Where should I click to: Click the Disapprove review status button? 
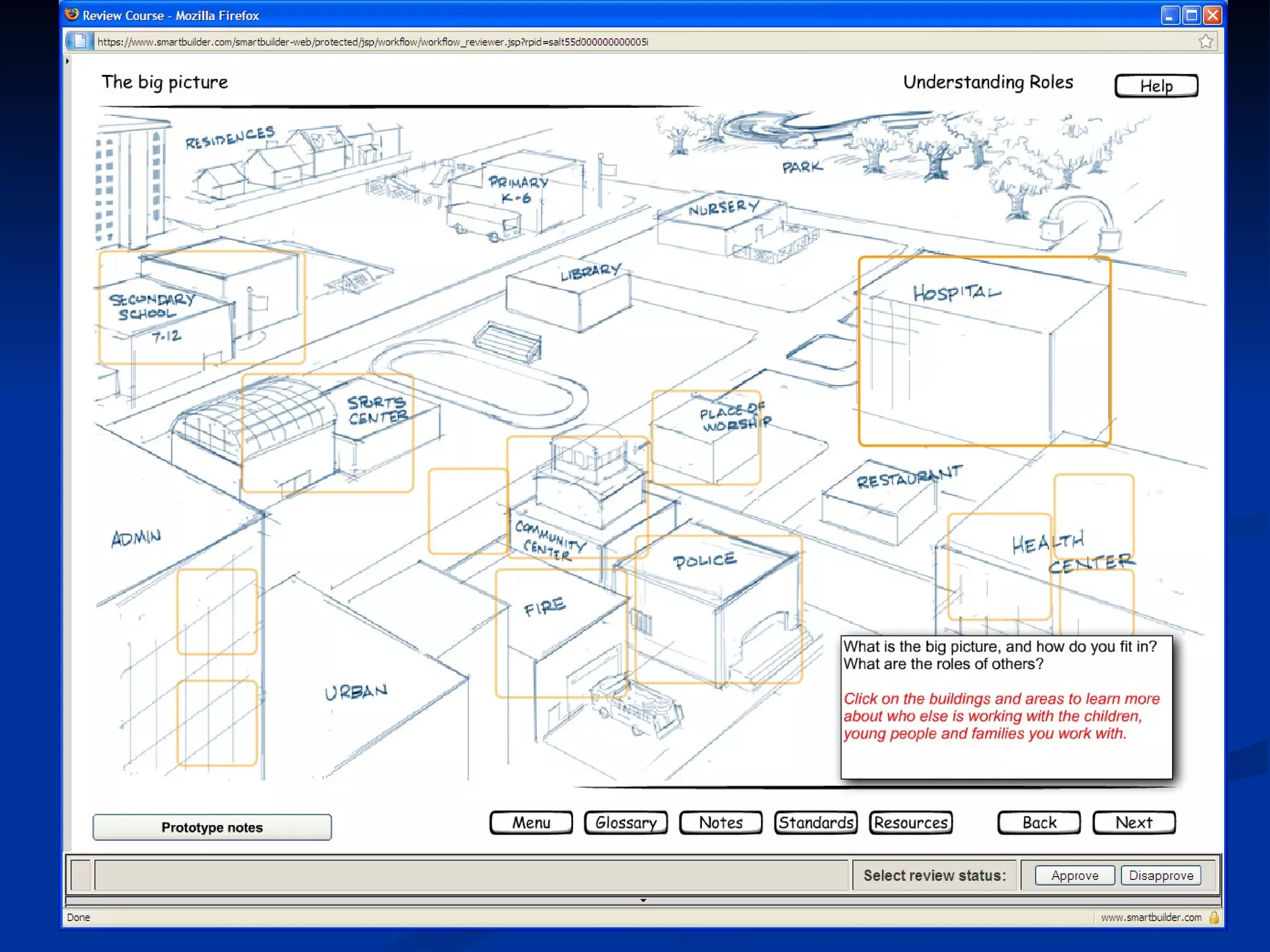1160,875
